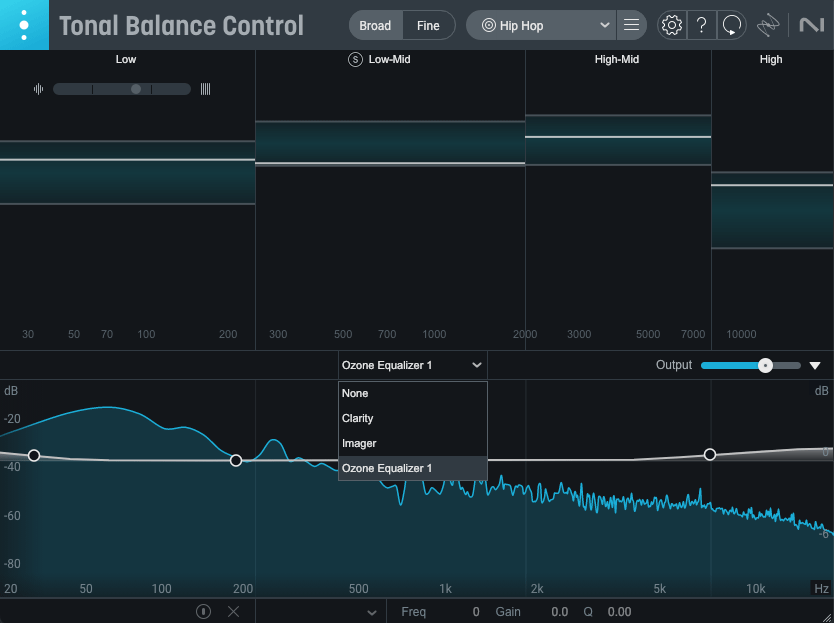Click the Low band crest factor slider
The height and width of the screenshot is (623, 834).
(122, 89)
